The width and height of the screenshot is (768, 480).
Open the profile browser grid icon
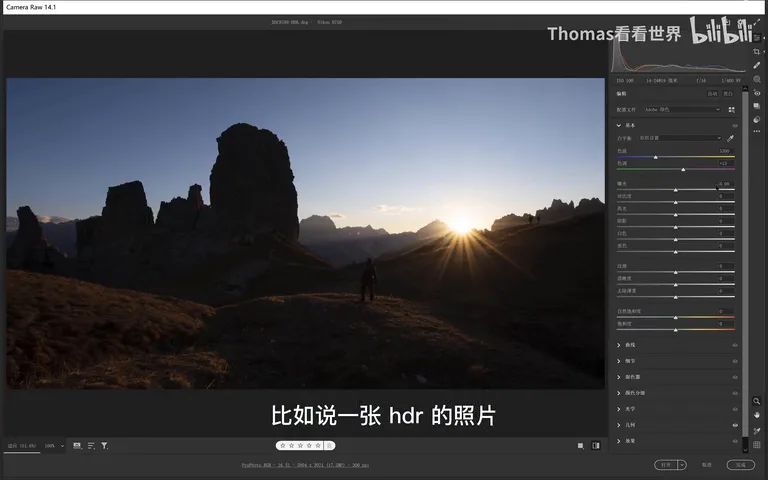pos(732,110)
